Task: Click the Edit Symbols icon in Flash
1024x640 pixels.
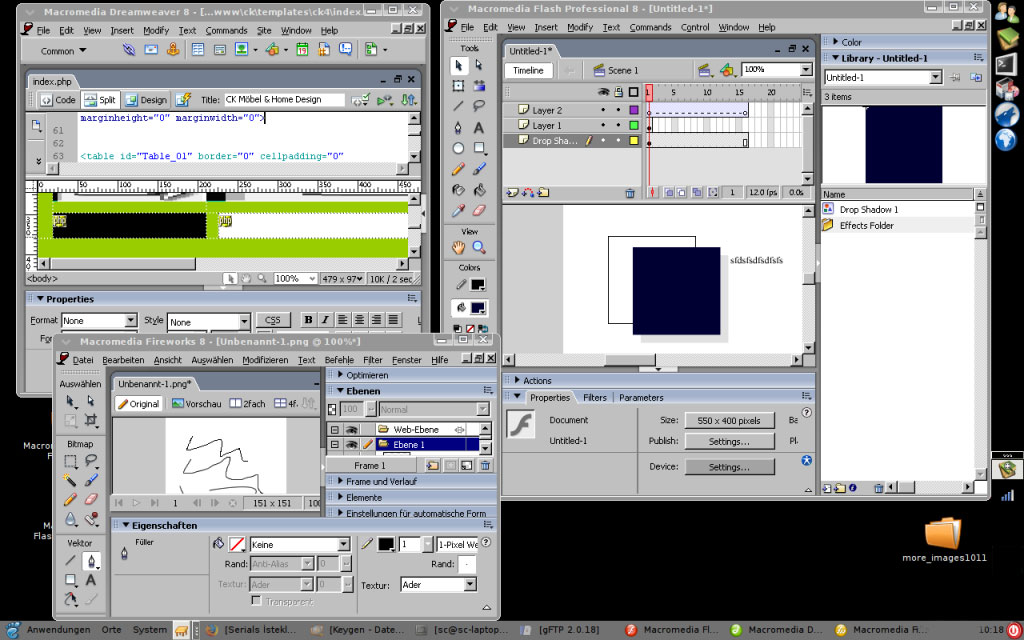Action: [x=727, y=69]
